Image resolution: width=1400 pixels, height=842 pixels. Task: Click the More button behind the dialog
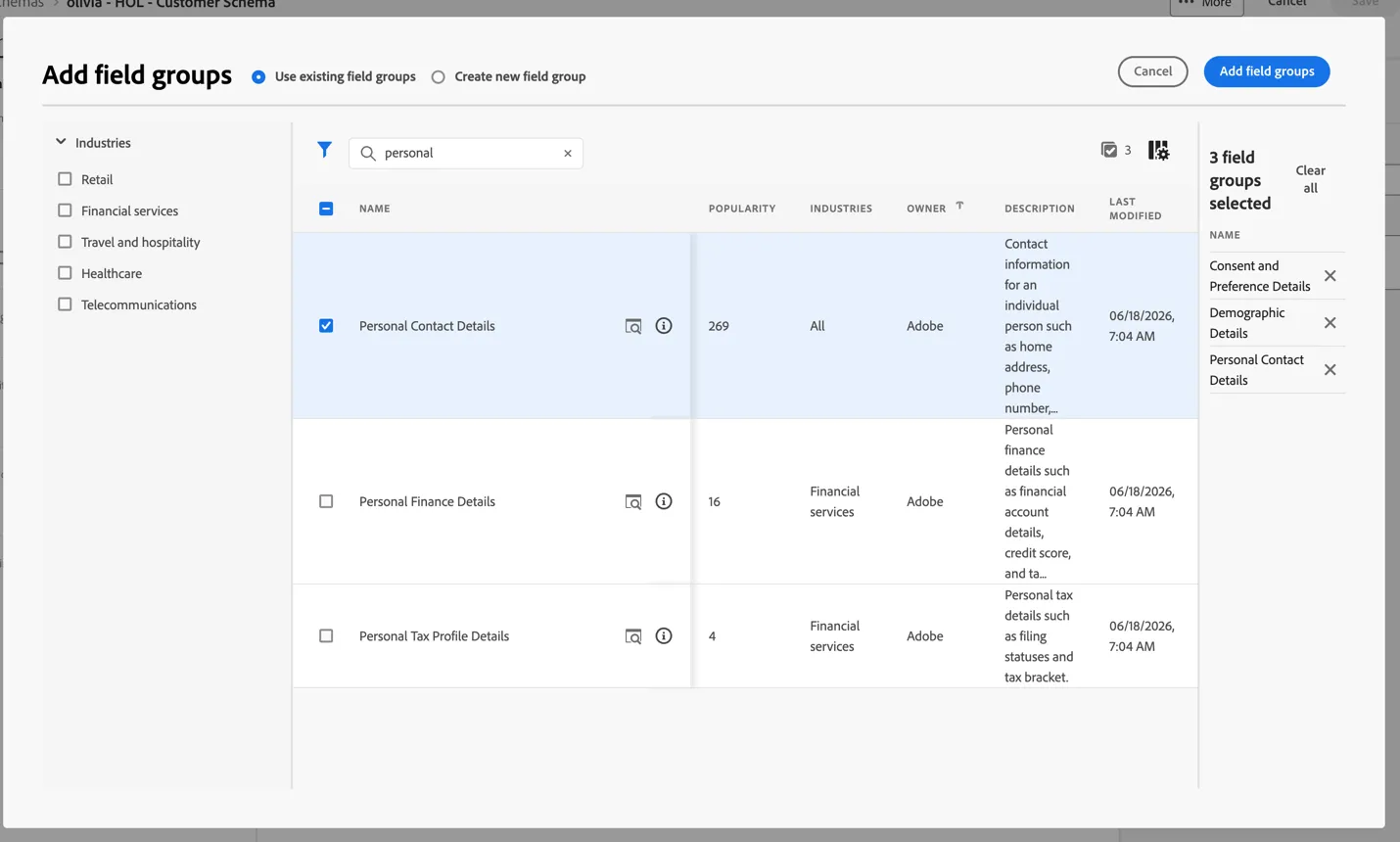(1206, 5)
